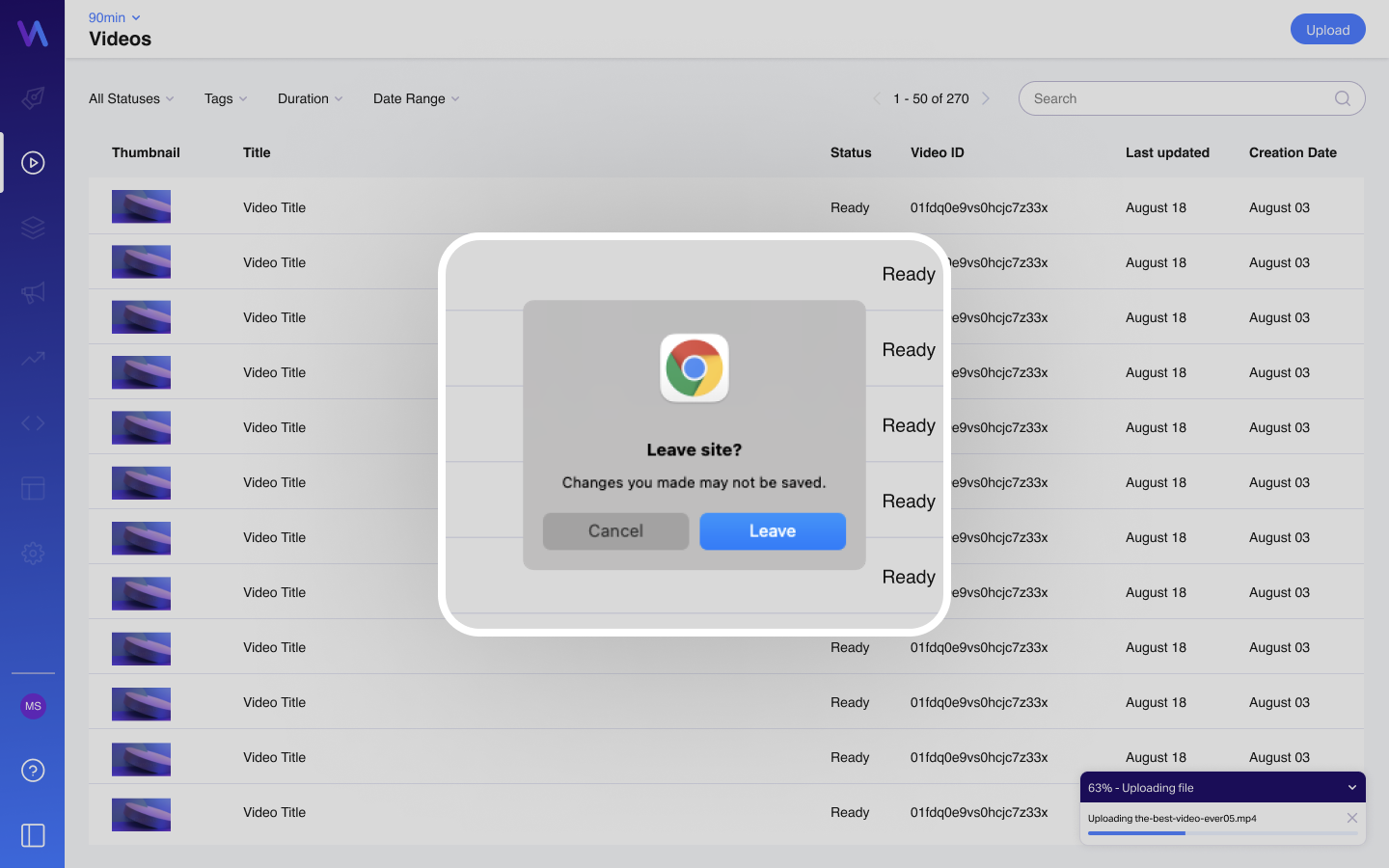Go to Videos via the play icon
This screenshot has width=1389, height=868.
point(33,163)
